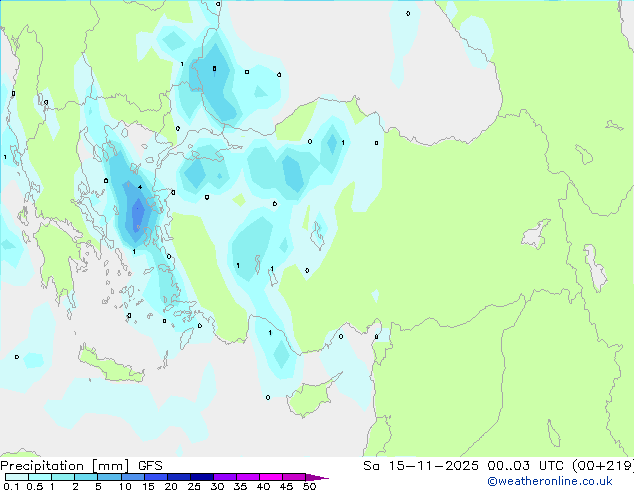Select the 2–5 mm legend swatch
The height and width of the screenshot is (490, 634).
(x=86, y=477)
